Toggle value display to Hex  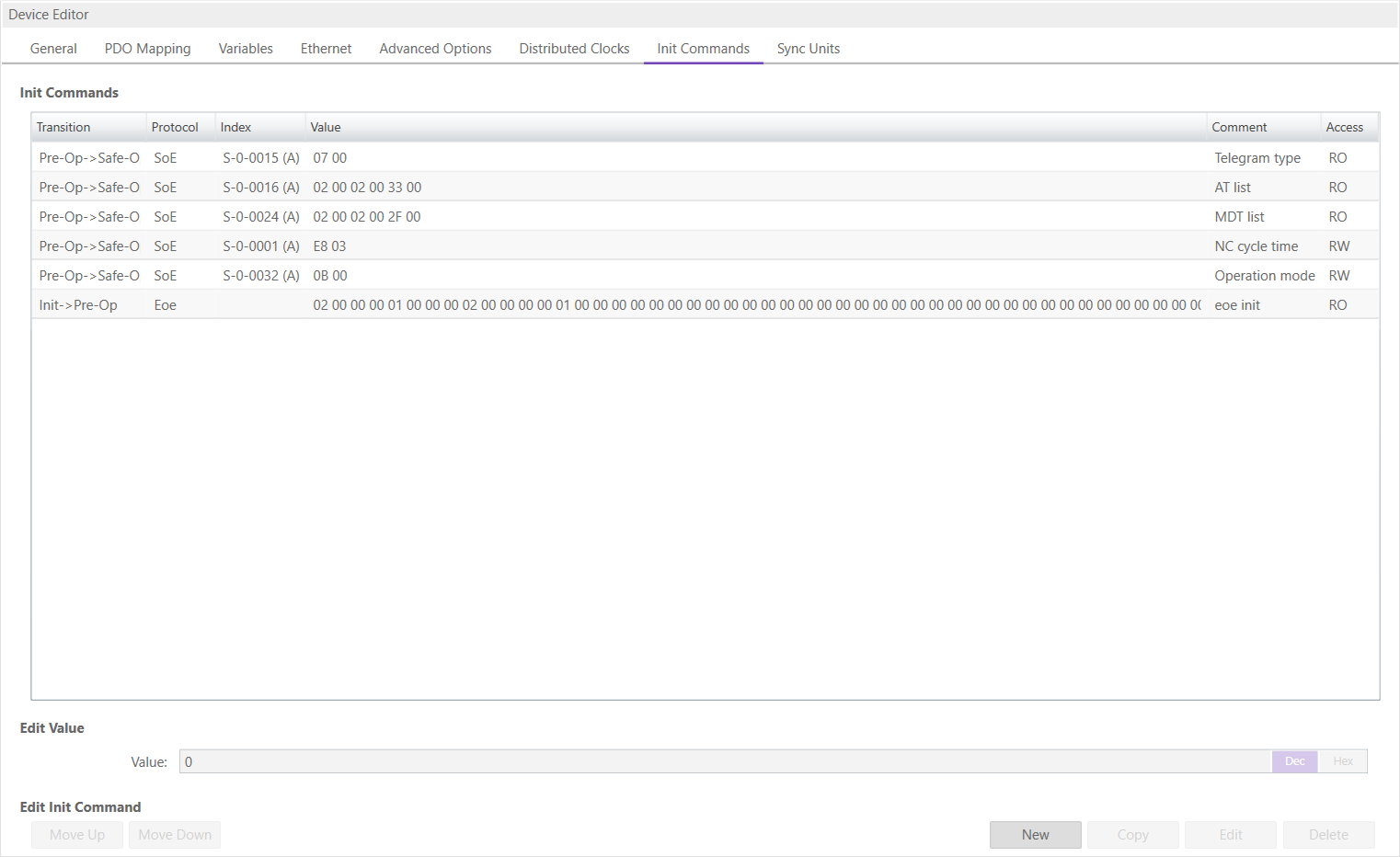pos(1343,761)
